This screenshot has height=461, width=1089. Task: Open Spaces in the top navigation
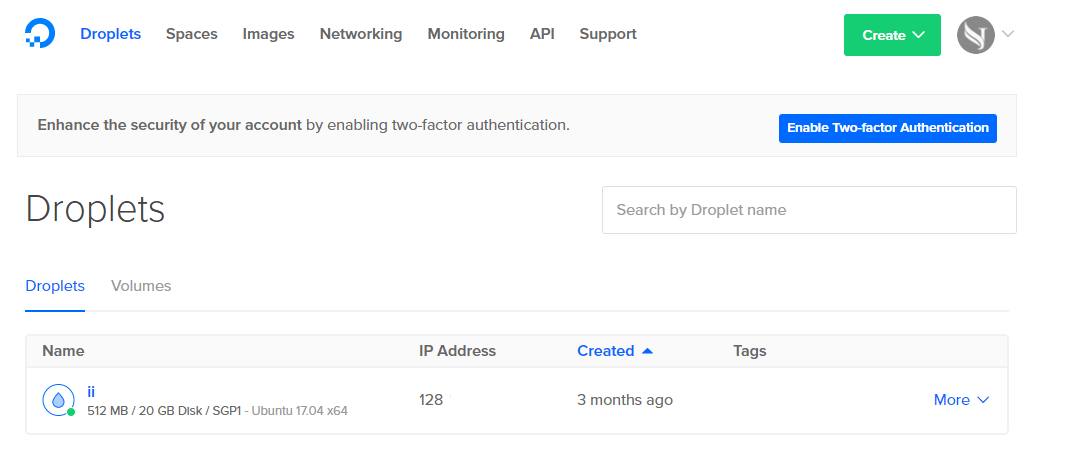(192, 34)
